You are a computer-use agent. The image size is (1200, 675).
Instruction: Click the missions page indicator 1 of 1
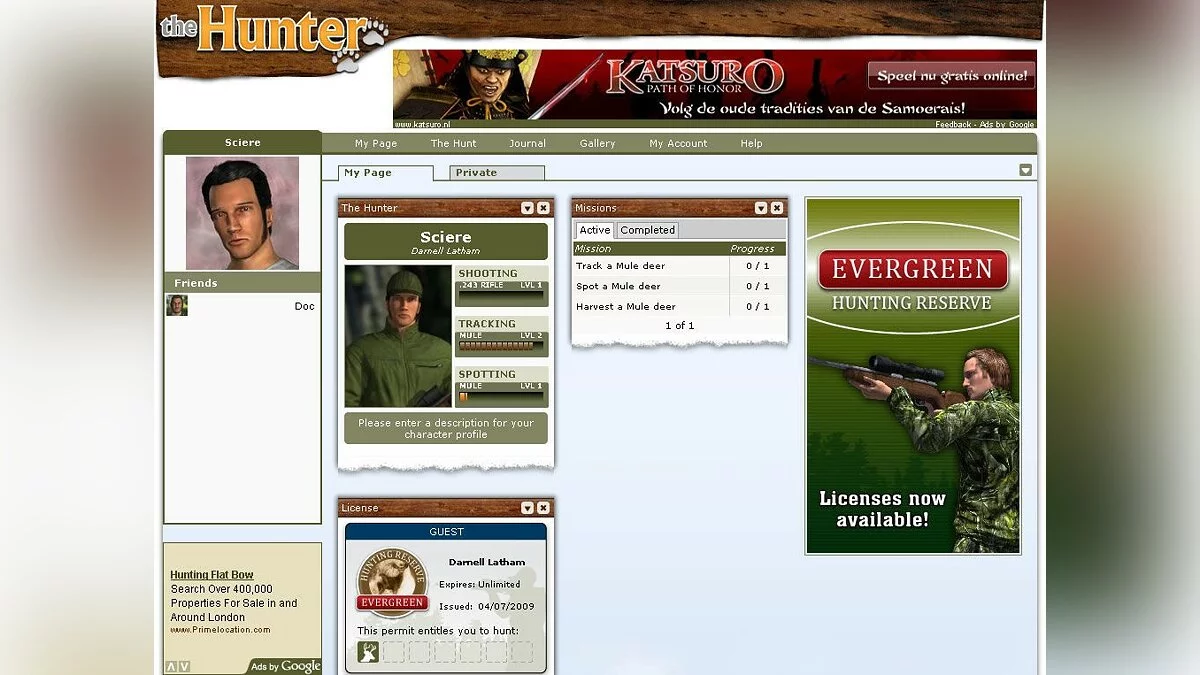coord(679,326)
